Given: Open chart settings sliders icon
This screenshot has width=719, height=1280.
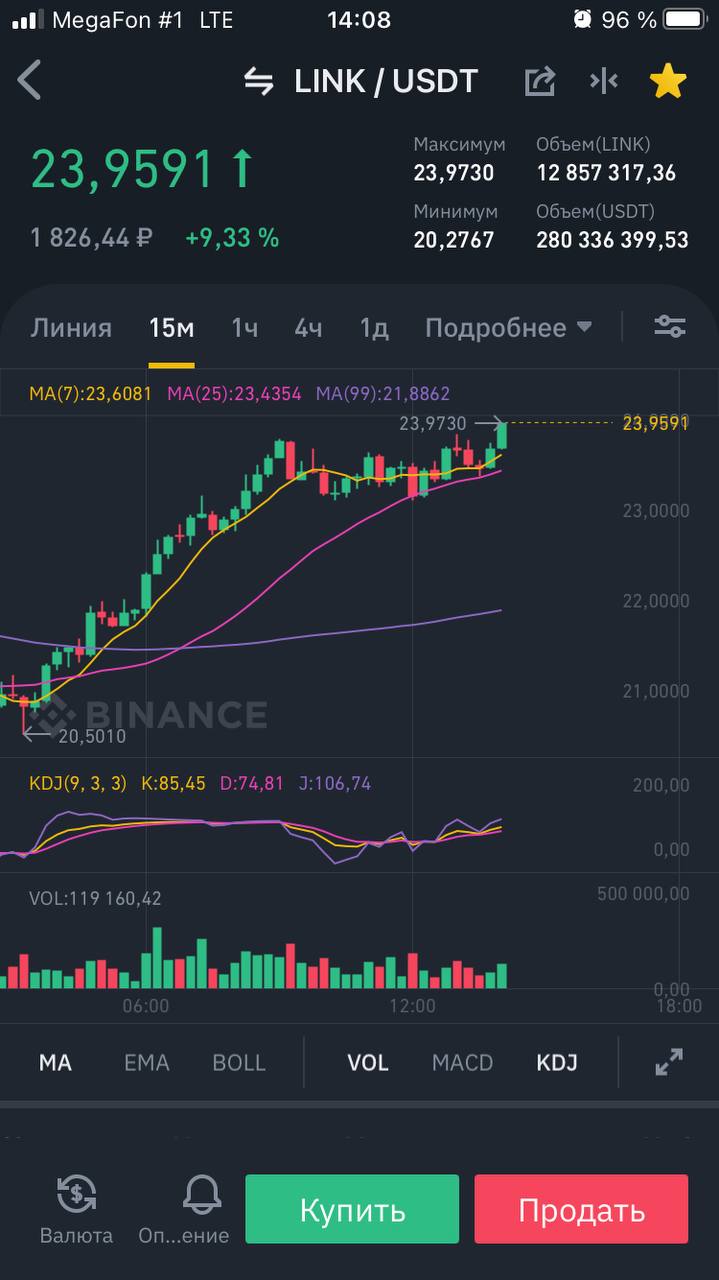Looking at the screenshot, I should click(670, 326).
